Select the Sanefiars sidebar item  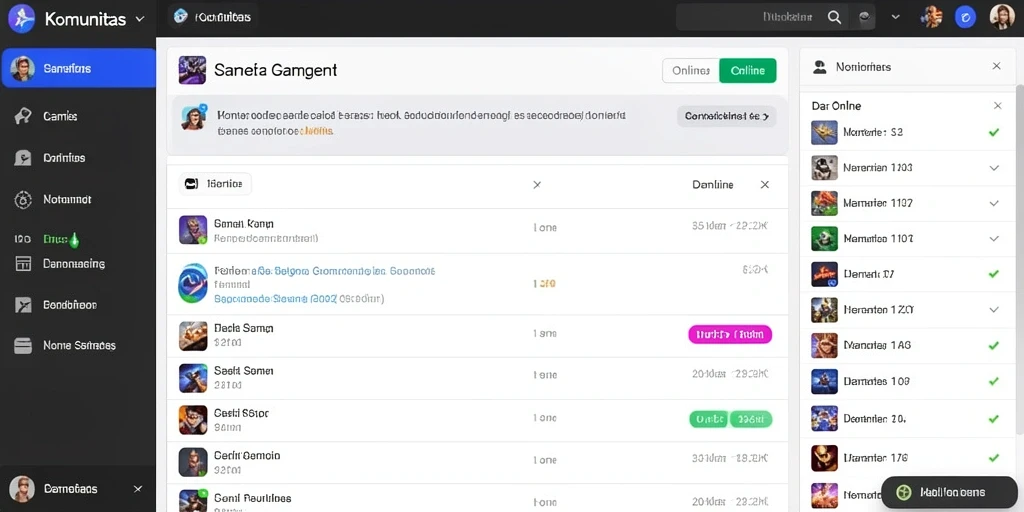[x=78, y=68]
